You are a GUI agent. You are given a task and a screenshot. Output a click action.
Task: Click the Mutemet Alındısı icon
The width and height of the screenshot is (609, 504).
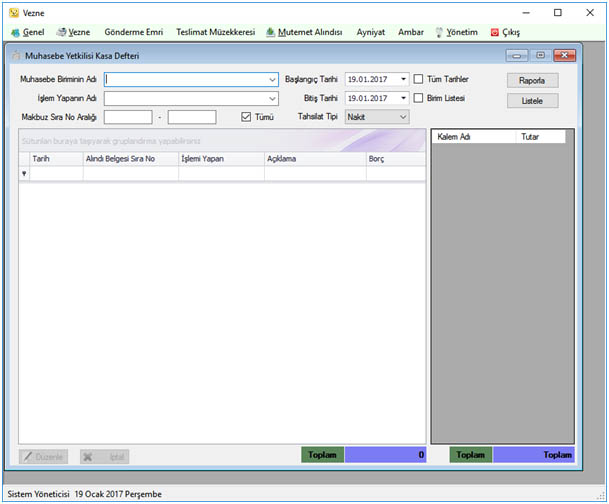point(270,32)
